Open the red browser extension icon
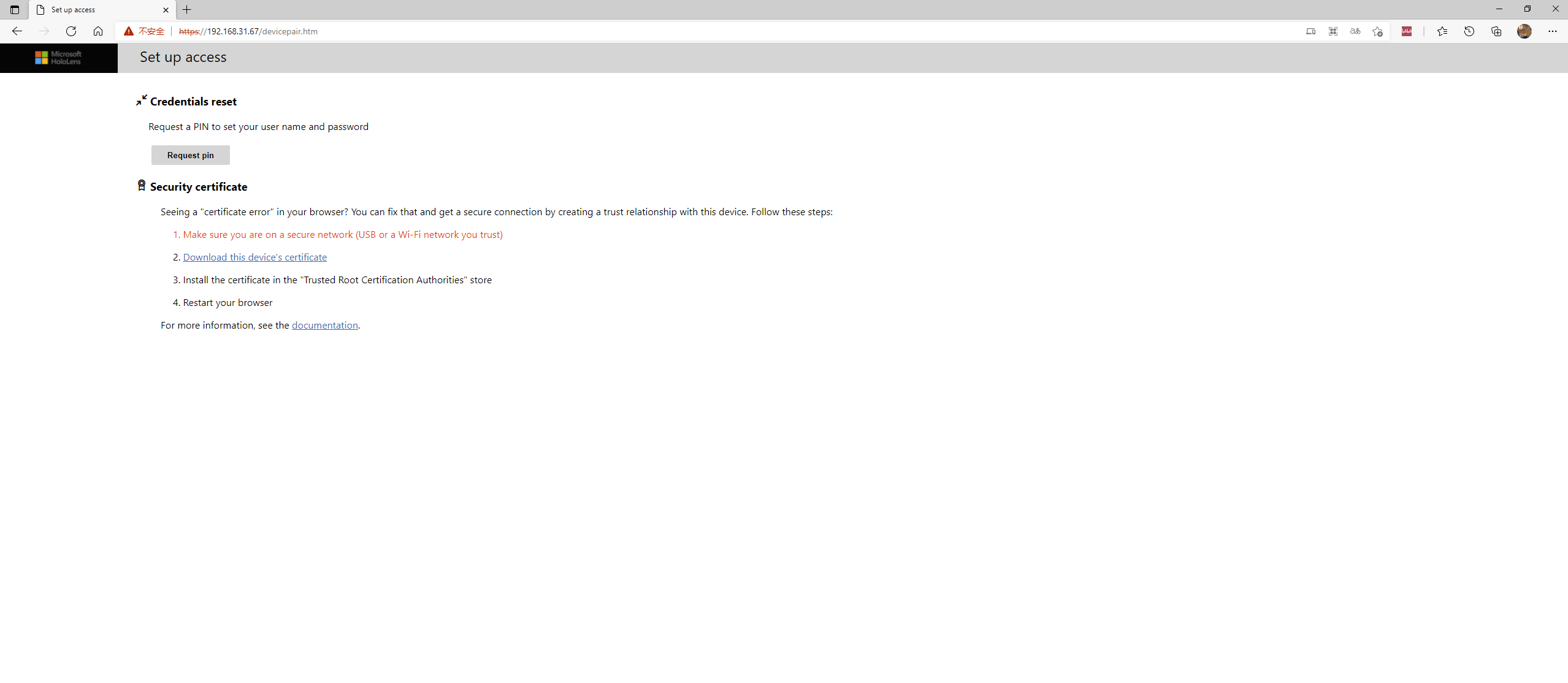This screenshot has width=1568, height=683. 1407,31
